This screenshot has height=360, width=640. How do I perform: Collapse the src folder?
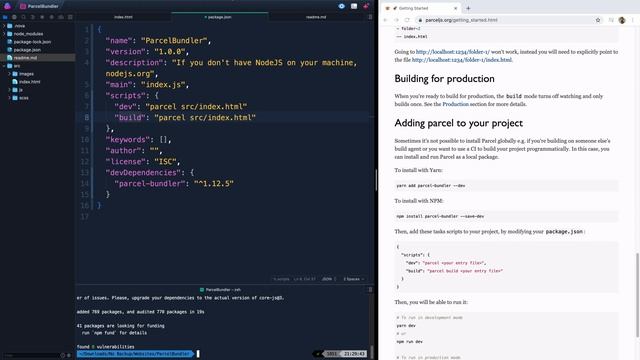click(4, 66)
